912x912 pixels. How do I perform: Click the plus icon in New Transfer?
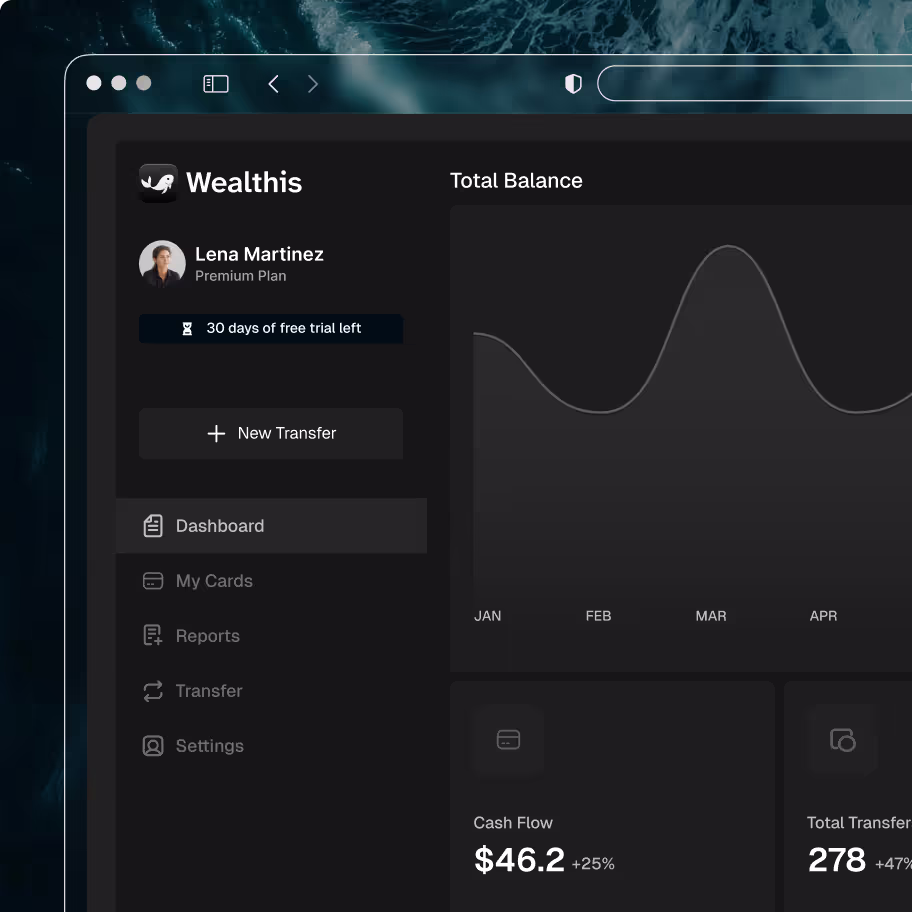216,433
